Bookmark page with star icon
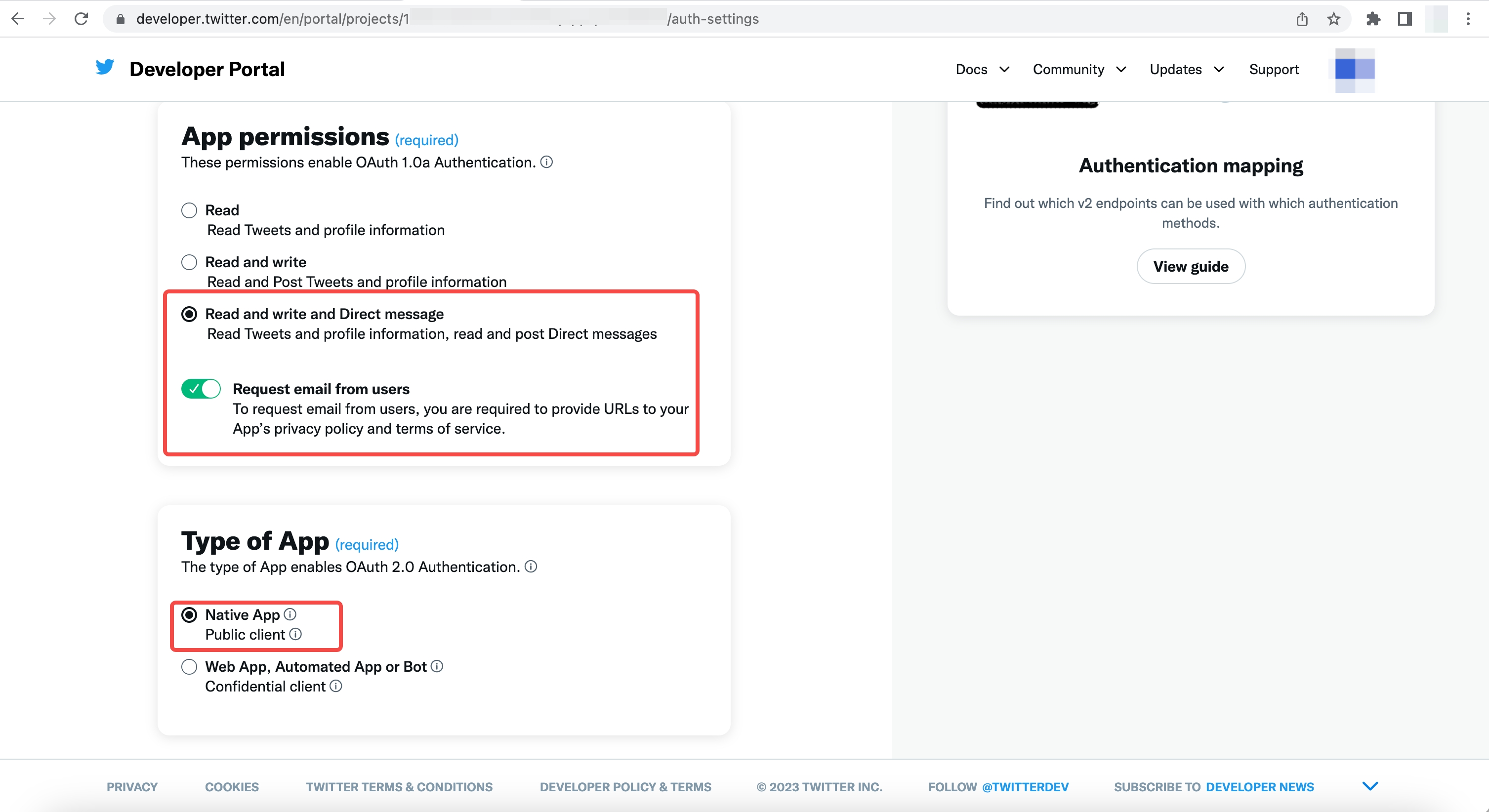The height and width of the screenshot is (812, 1489). point(1333,19)
